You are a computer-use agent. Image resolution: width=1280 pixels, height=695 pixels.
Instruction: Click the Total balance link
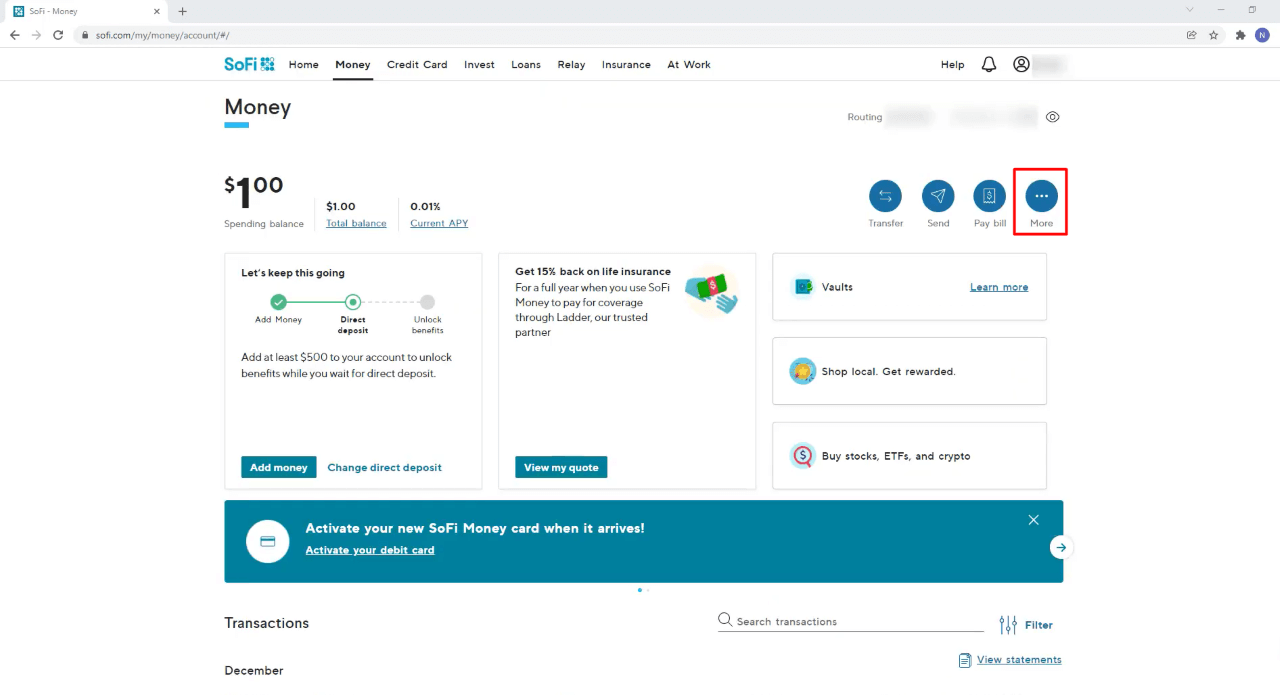click(x=356, y=223)
